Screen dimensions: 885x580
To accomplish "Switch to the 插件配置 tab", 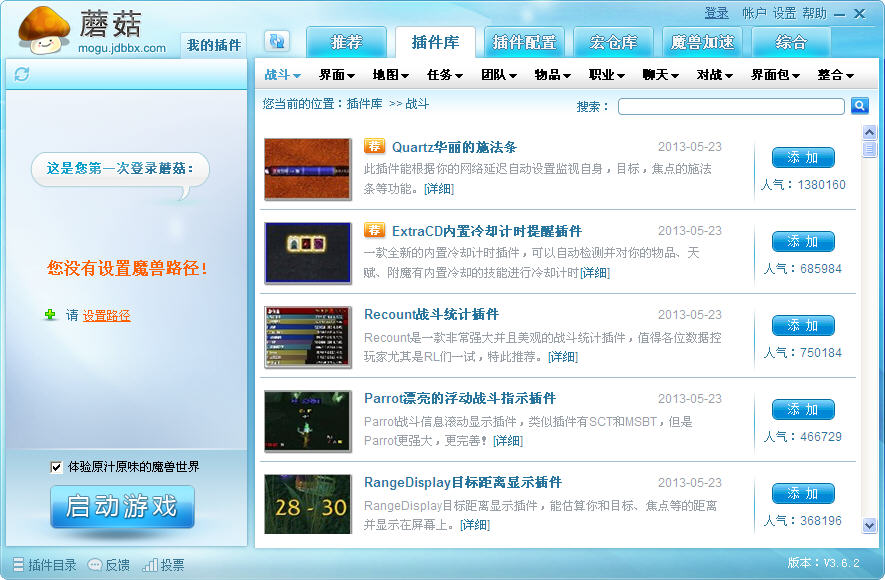I will [525, 43].
